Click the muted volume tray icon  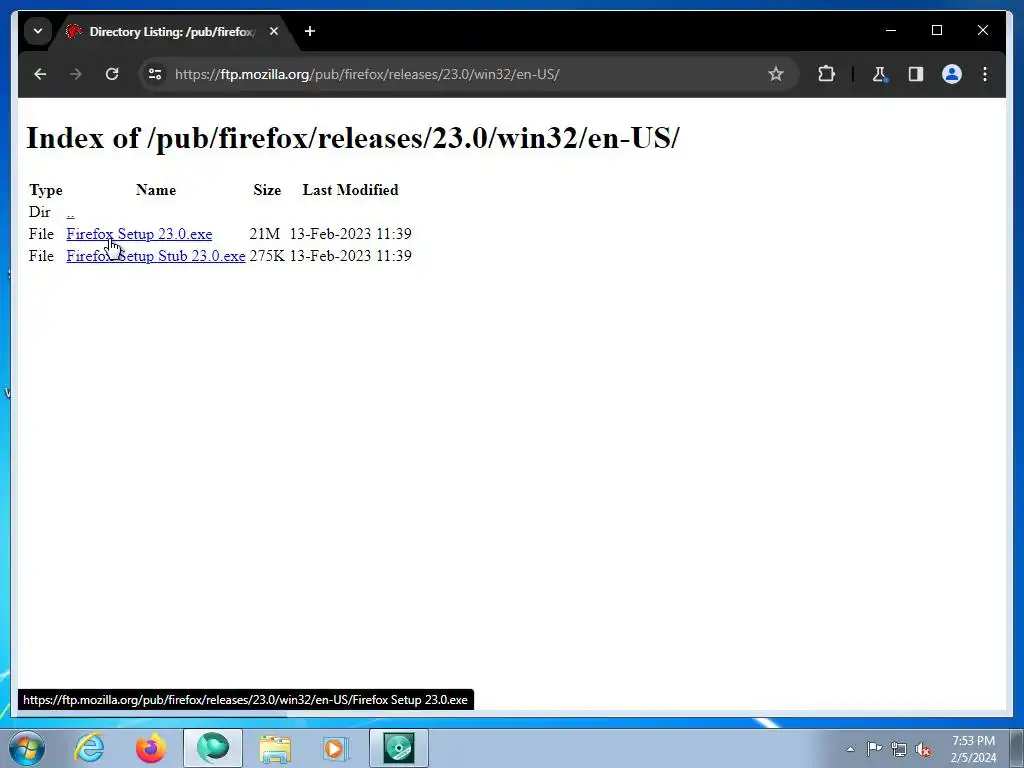[x=923, y=749]
